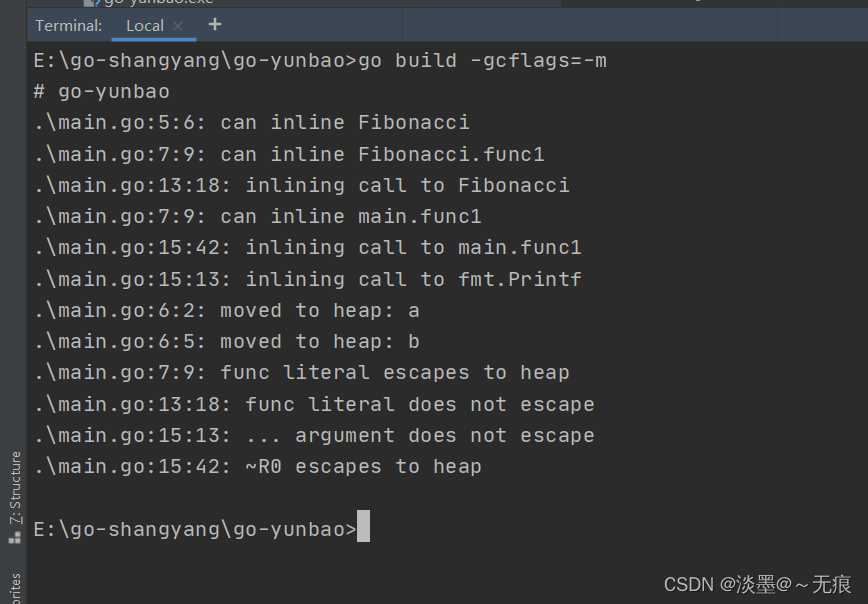868x604 pixels.
Task: Open main.go:15:13 argument does not escape line
Action: click(x=133, y=435)
